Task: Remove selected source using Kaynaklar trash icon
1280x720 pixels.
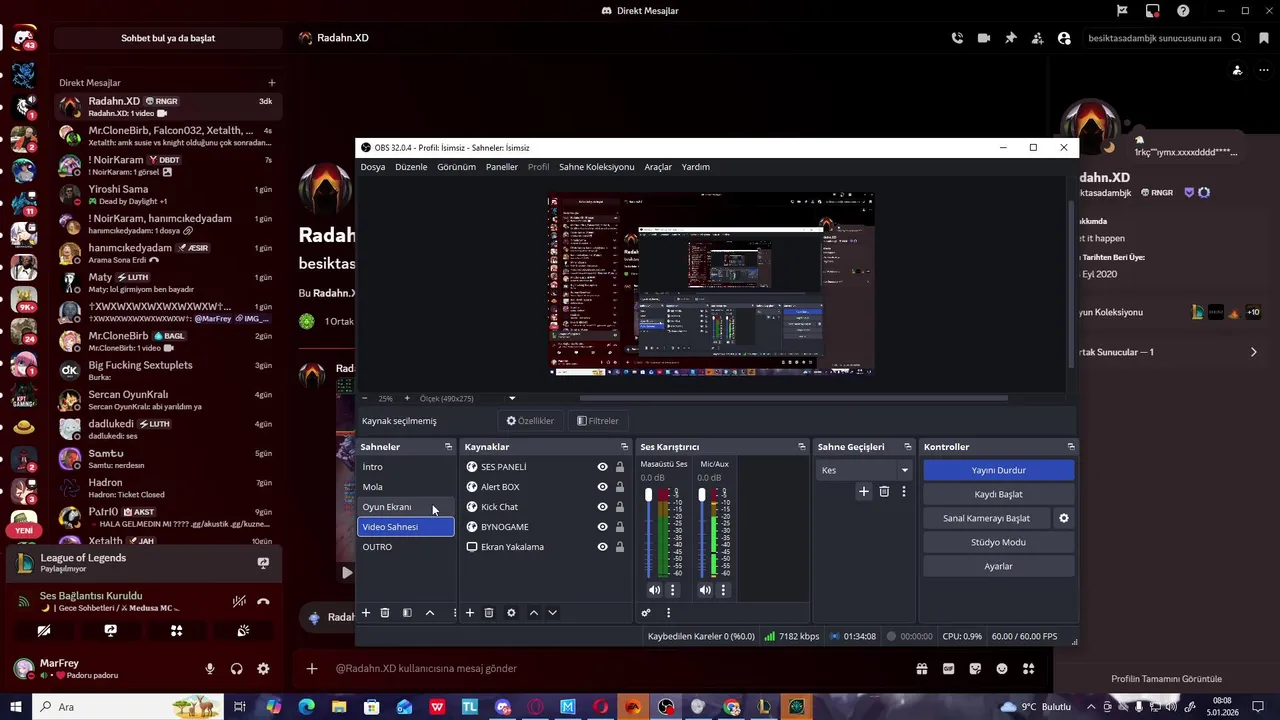Action: (x=489, y=613)
